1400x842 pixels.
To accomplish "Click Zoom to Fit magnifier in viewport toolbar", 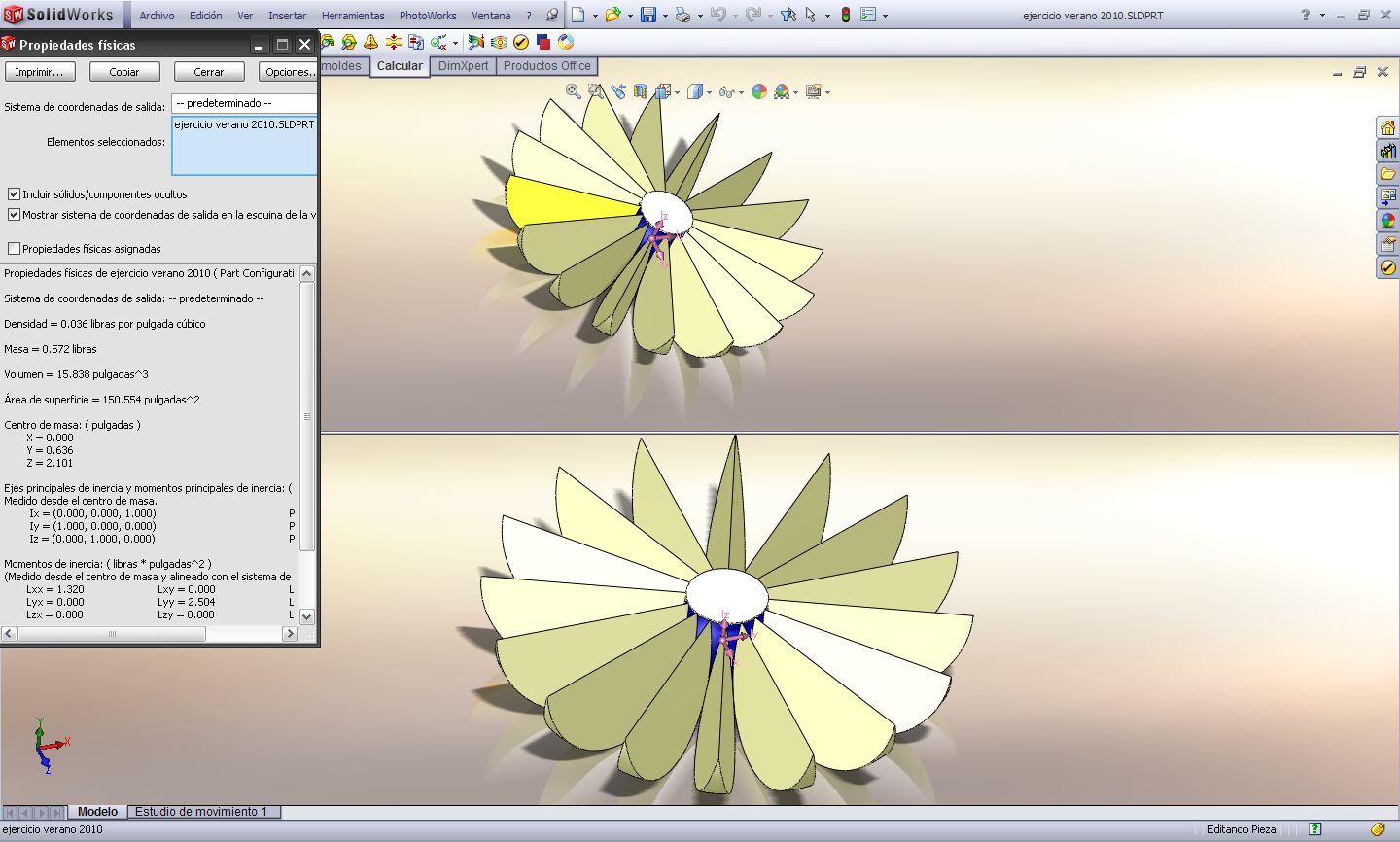I will (x=574, y=91).
